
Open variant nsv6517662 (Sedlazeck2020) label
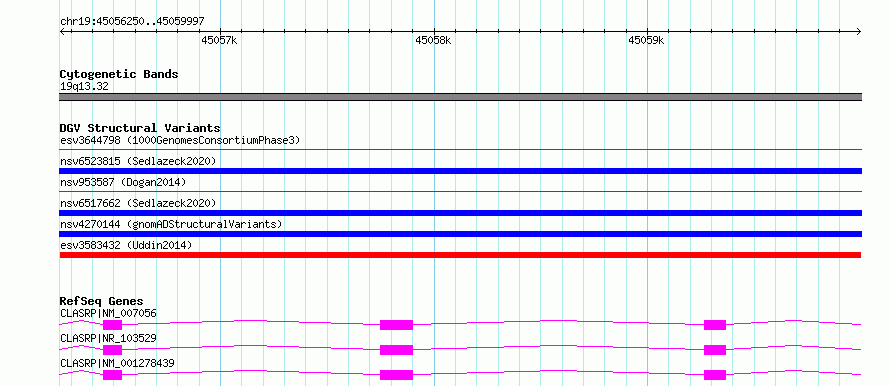tap(138, 203)
